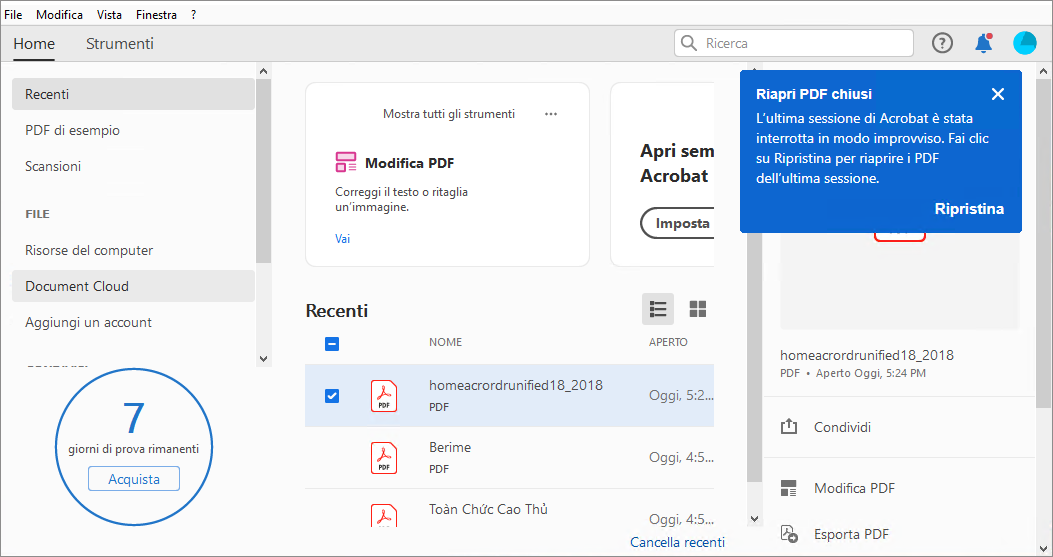Click the sidebar scroll-down arrow
Image resolution: width=1053 pixels, height=557 pixels.
point(263,359)
